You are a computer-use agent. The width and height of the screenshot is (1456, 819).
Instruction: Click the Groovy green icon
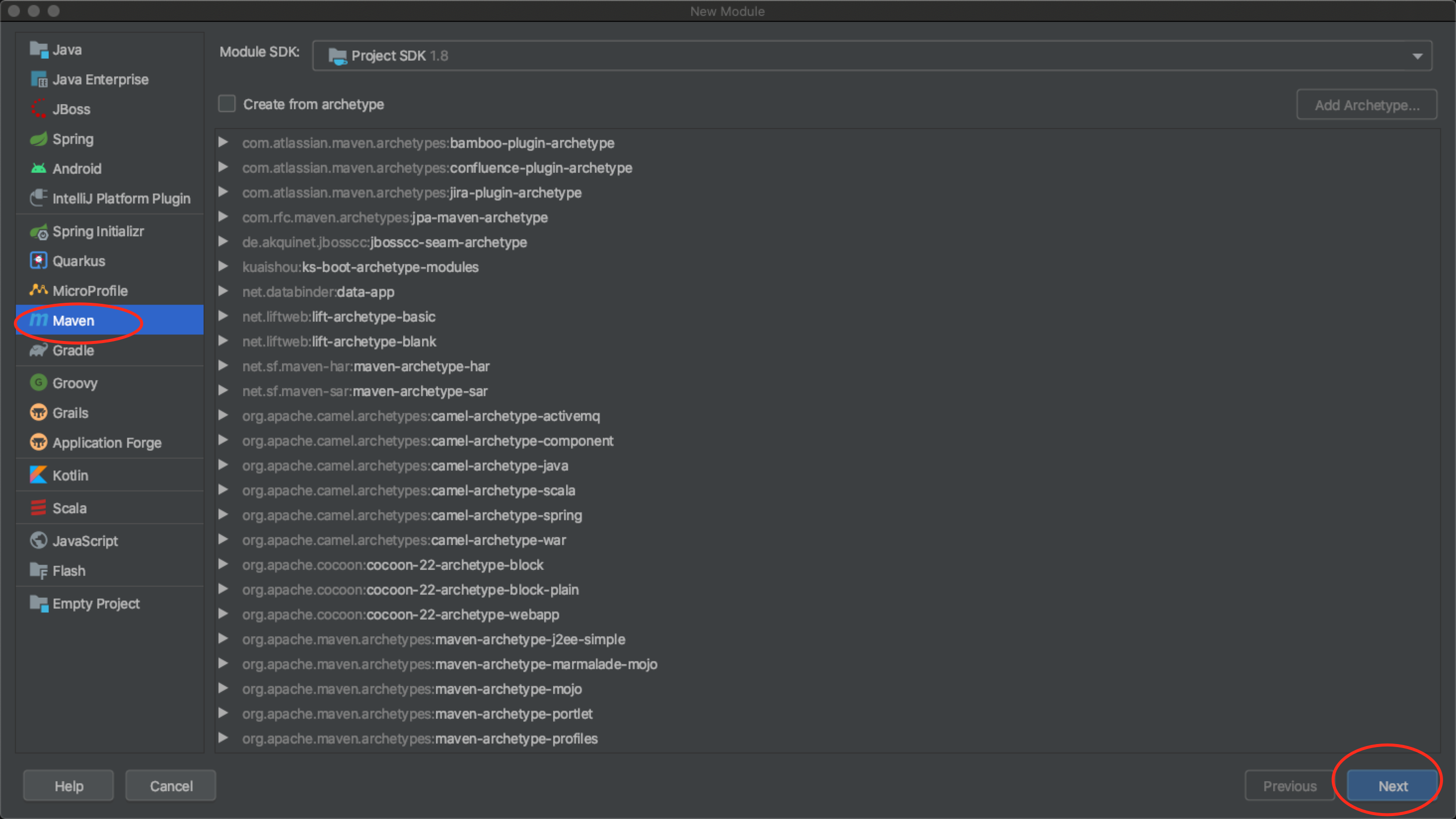(38, 383)
